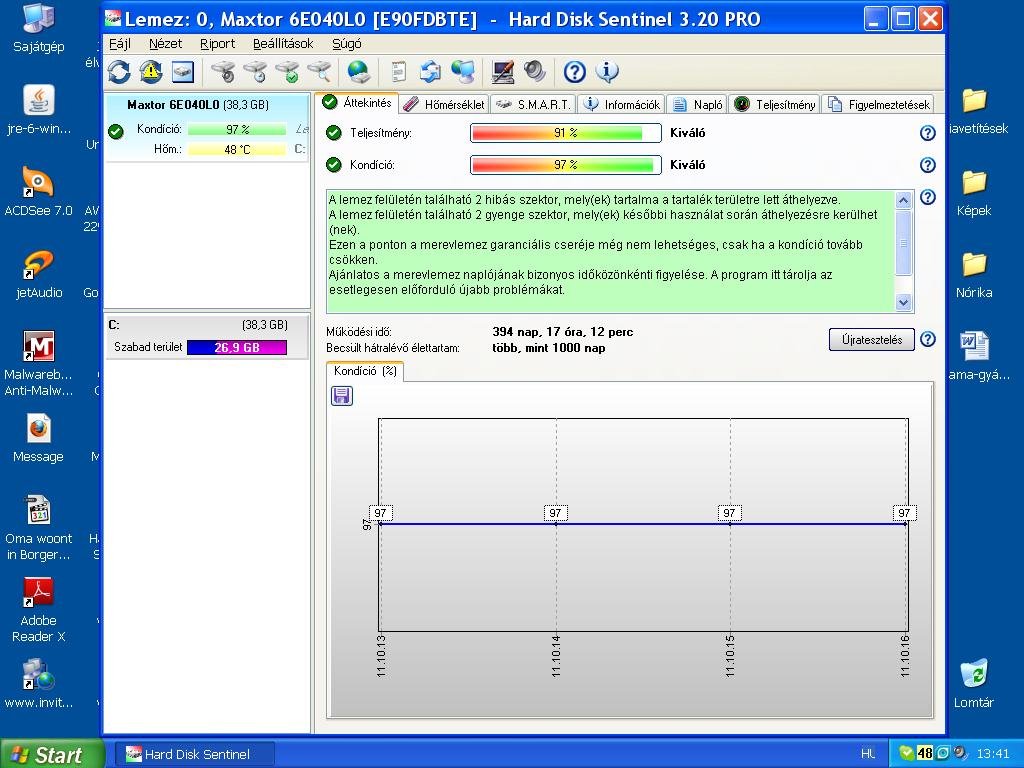Switch to the S.M.A.R.T. tab
Image resolution: width=1024 pixels, height=768 pixels.
pos(533,104)
